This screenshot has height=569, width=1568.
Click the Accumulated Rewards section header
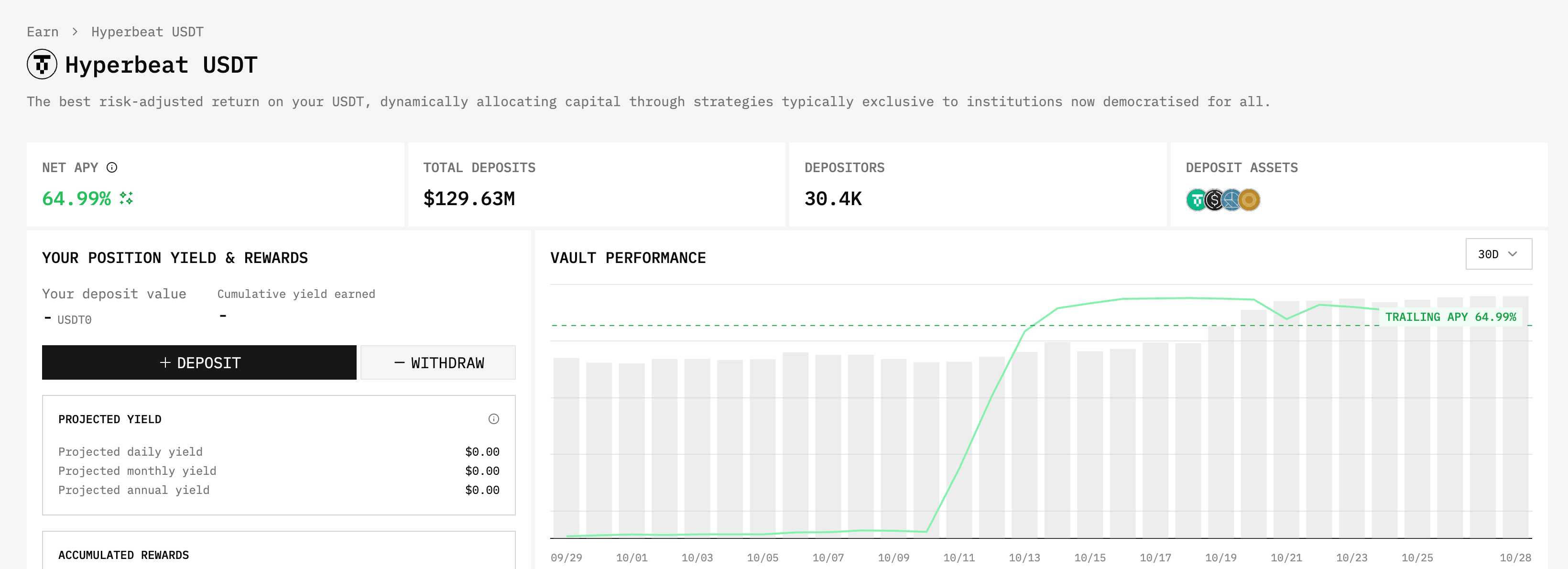click(123, 555)
